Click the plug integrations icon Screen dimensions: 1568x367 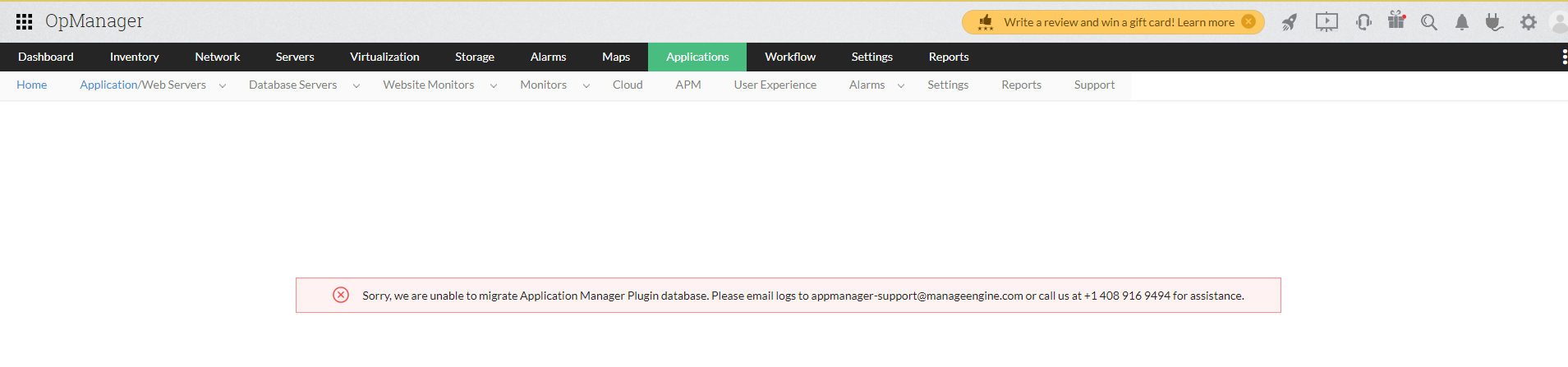coord(1494,22)
